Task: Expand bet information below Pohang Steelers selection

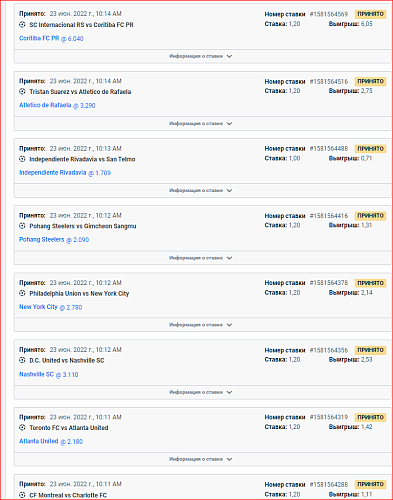Action: coord(201,258)
